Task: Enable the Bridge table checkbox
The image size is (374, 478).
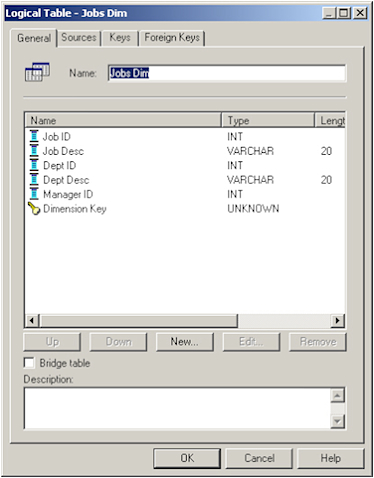Action: [x=29, y=363]
